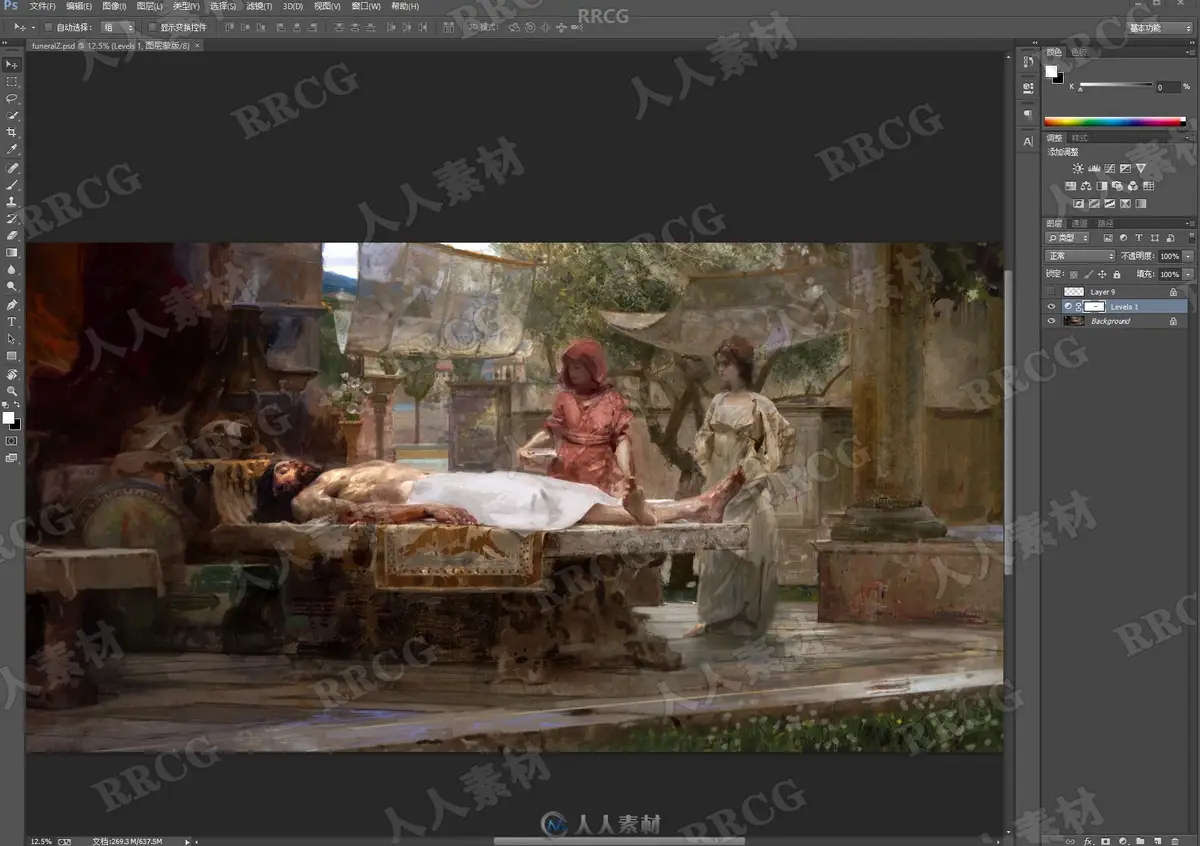The image size is (1200, 846).
Task: Select the Lasso tool
Action: tap(12, 98)
